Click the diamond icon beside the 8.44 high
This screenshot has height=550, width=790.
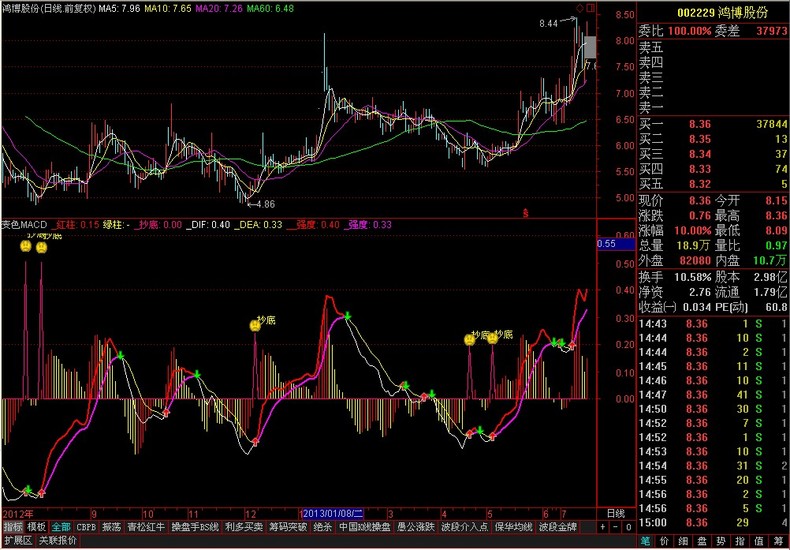pos(577,9)
